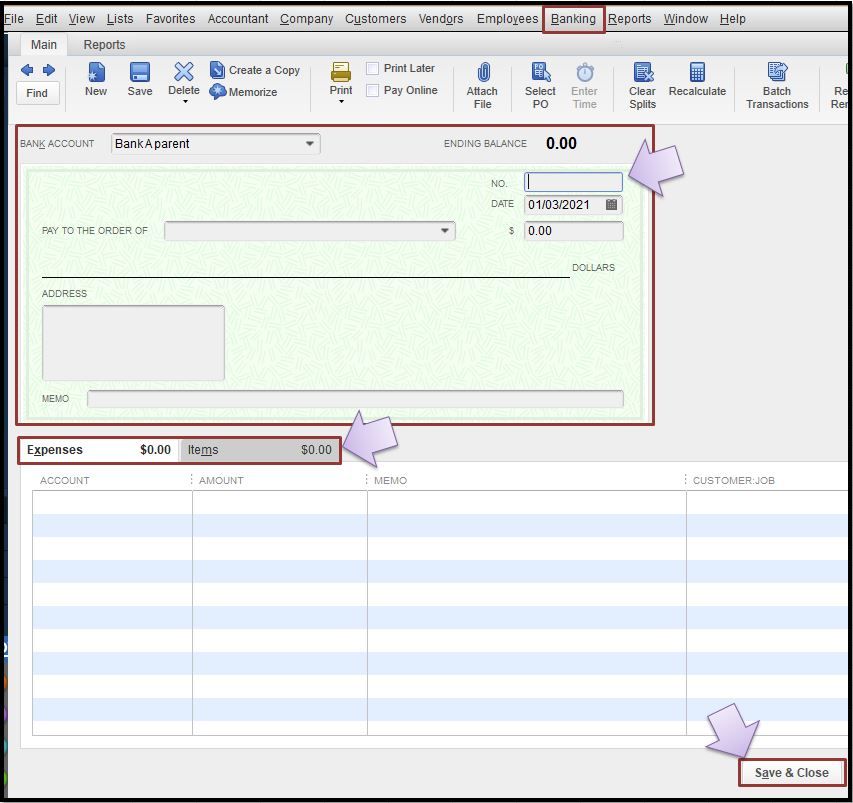Open the File menu
This screenshot has height=803, width=853.
tap(14, 18)
